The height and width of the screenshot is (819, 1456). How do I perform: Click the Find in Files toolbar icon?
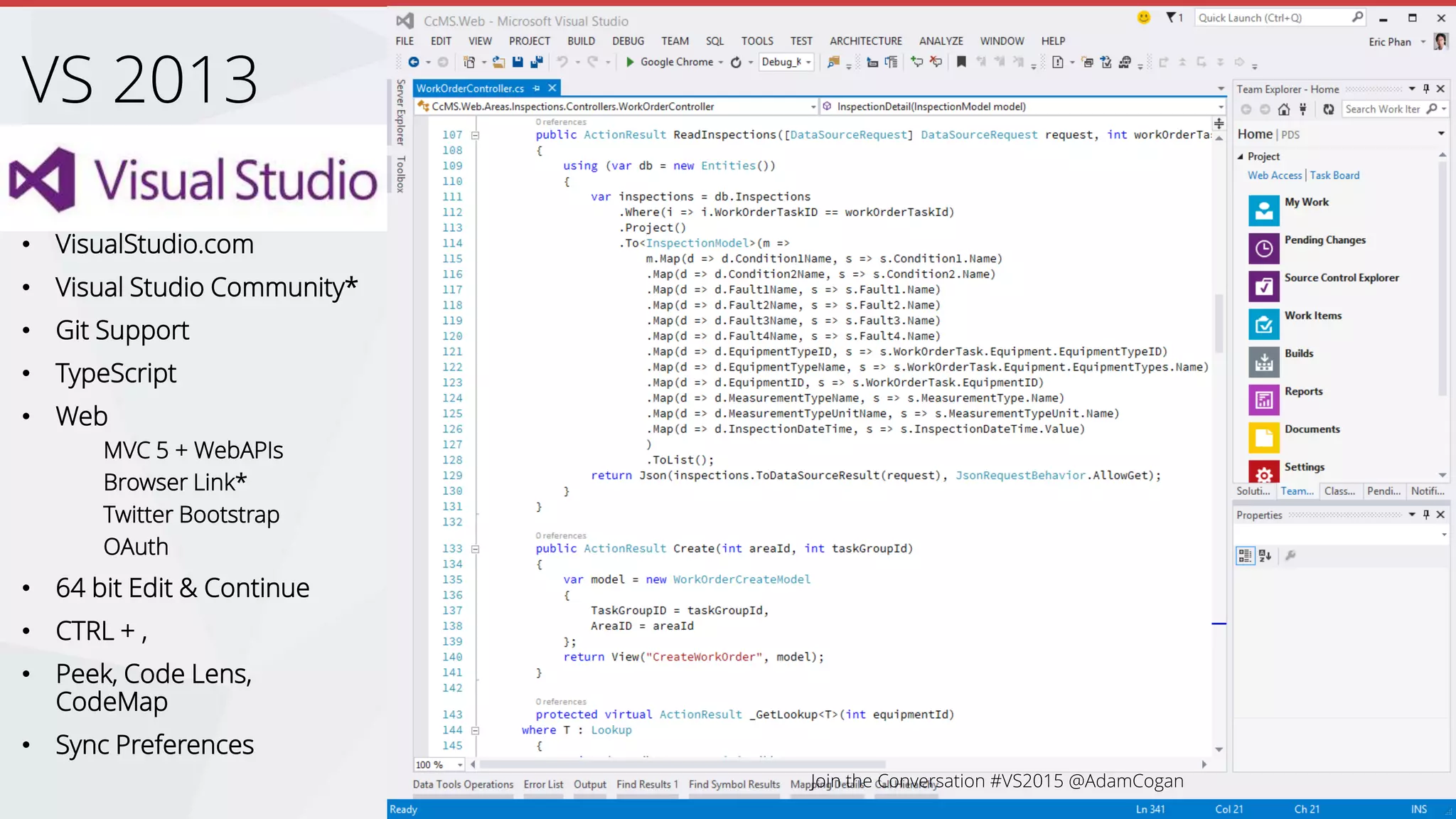tap(833, 62)
